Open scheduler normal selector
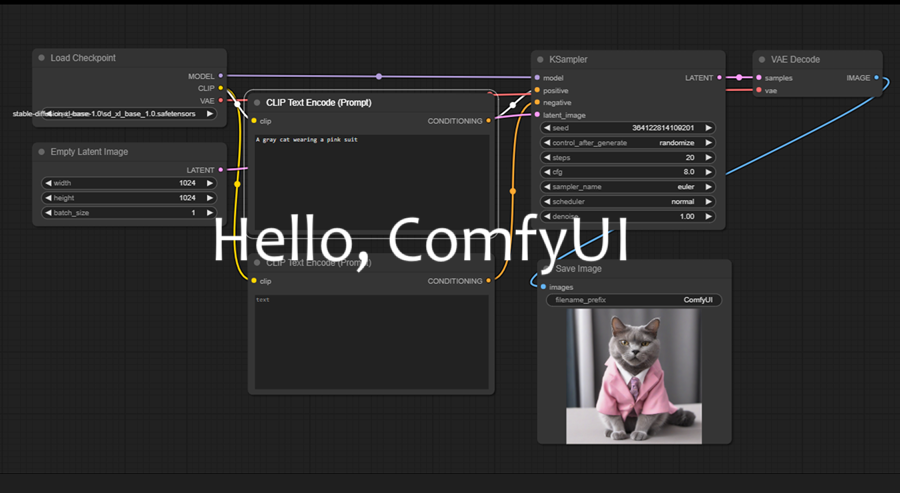 pos(628,202)
